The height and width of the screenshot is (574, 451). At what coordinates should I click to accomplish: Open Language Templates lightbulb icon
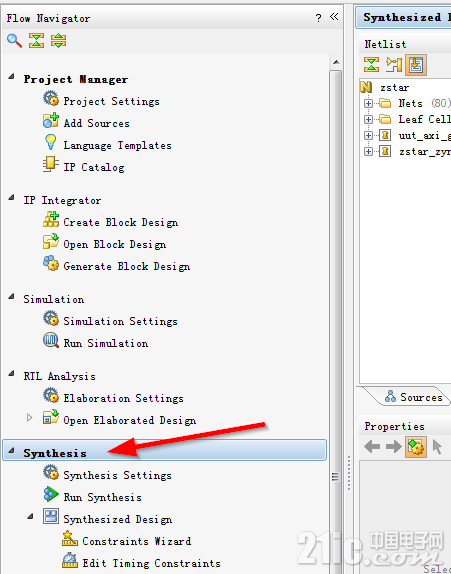point(51,142)
